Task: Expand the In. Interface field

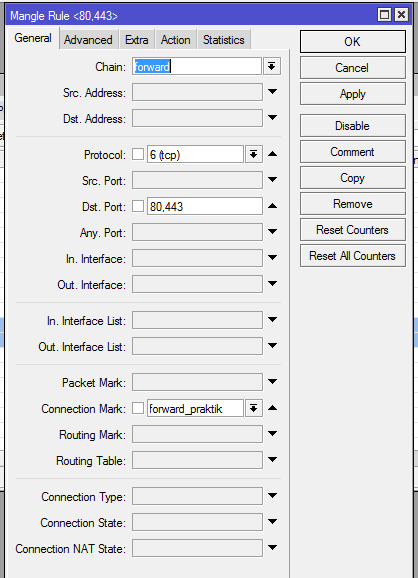Action: (272, 257)
